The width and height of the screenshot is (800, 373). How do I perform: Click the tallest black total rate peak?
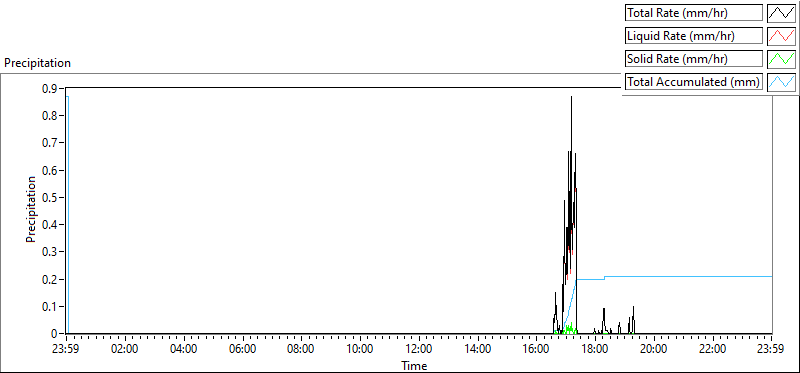pos(571,97)
